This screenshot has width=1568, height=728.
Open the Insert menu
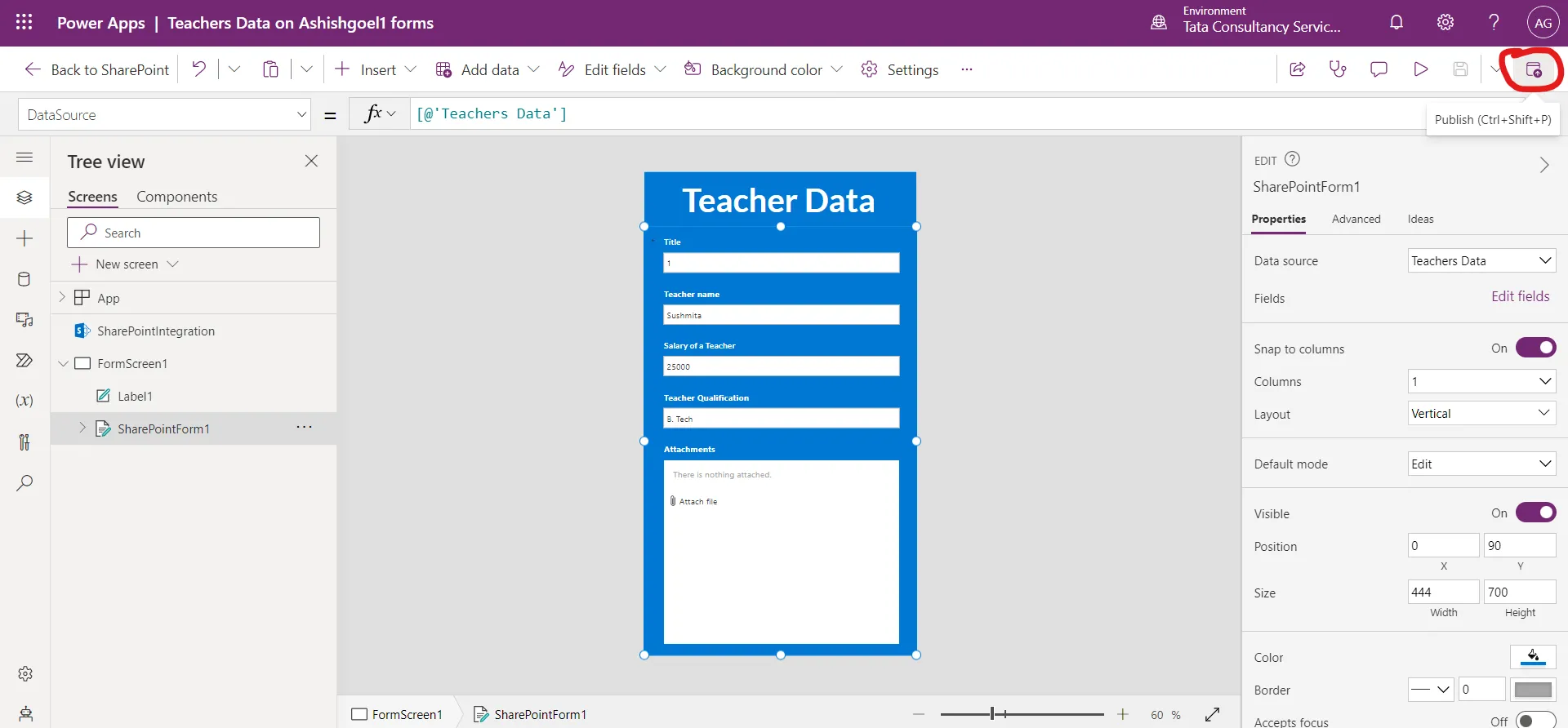376,69
